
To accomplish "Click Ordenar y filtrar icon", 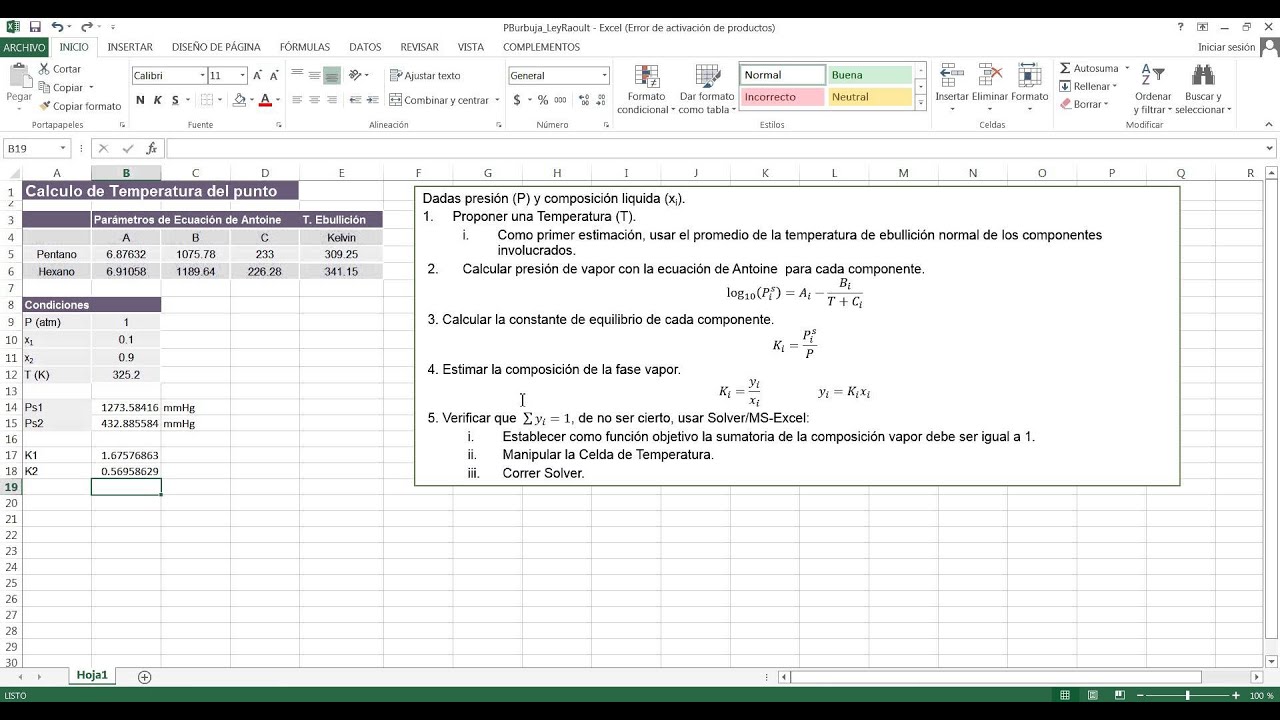I will pyautogui.click(x=1153, y=76).
